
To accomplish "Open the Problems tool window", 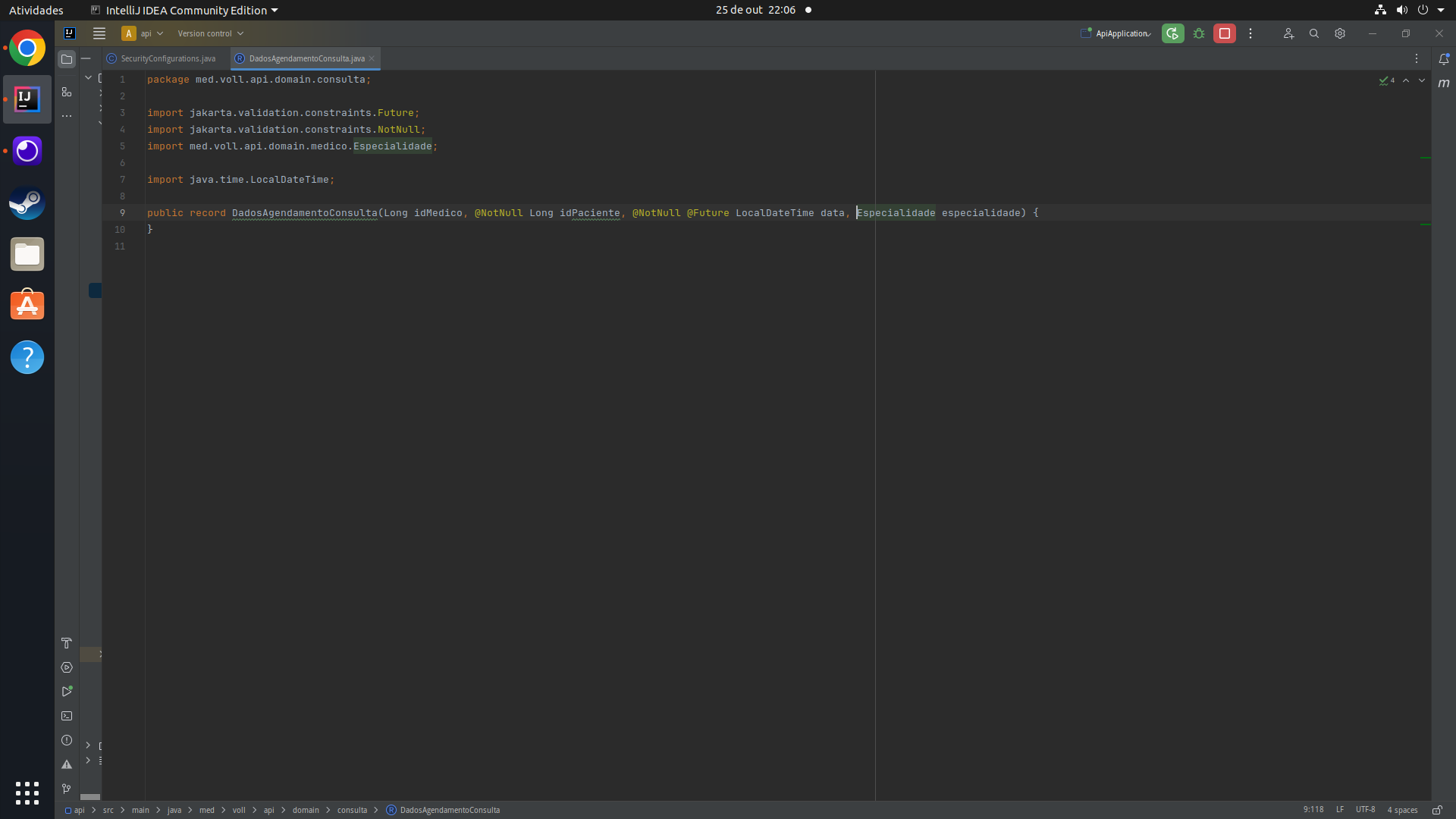I will tap(67, 740).
